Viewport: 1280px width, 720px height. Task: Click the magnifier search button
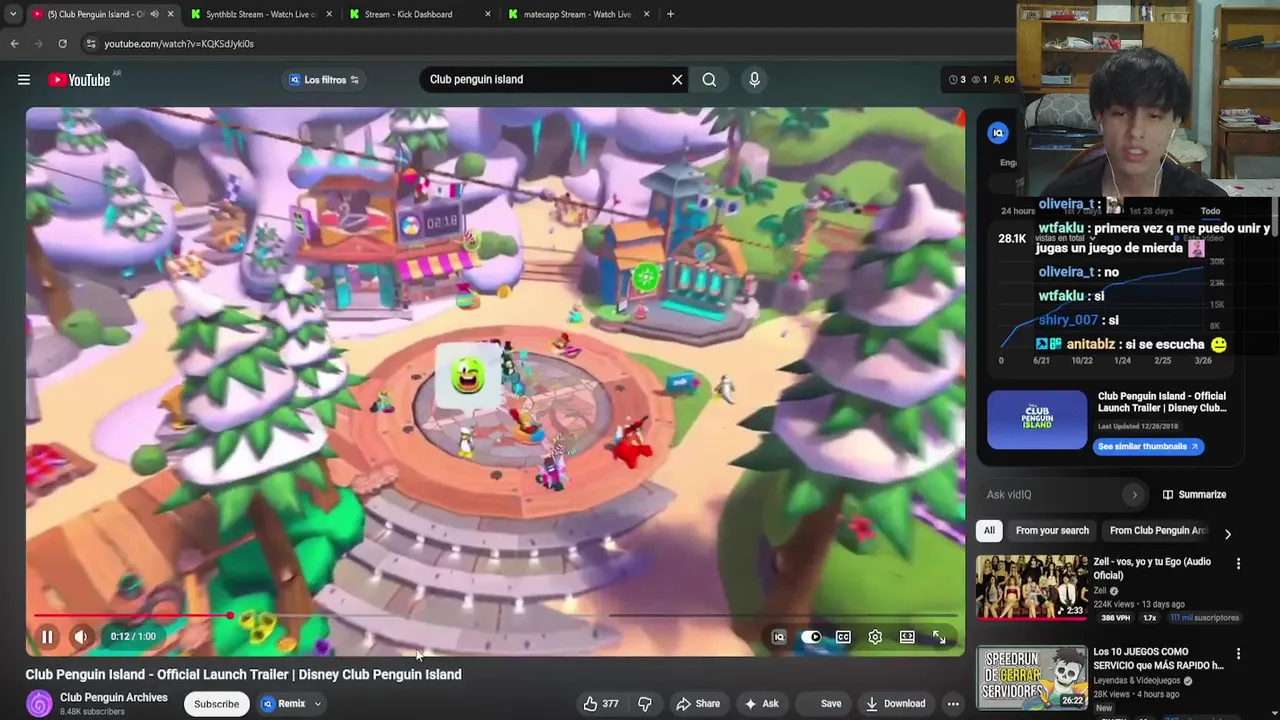709,79
